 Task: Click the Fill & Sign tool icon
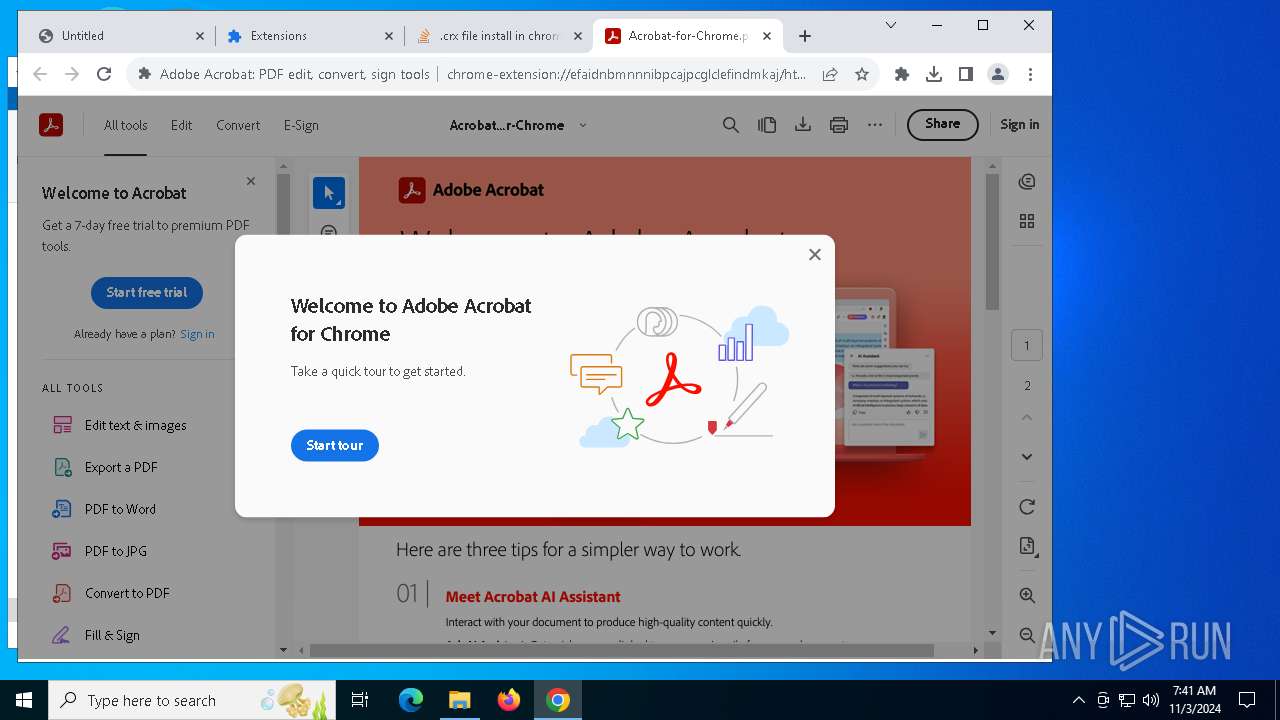[63, 635]
